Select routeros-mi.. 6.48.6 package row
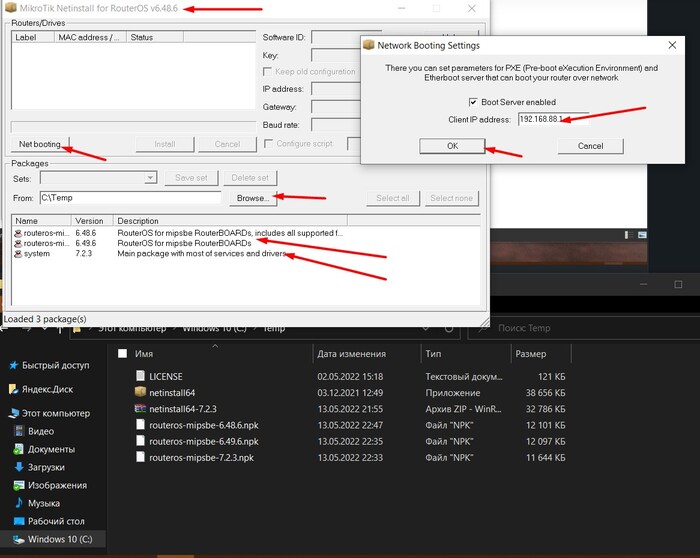Image resolution: width=700 pixels, height=558 pixels. [179, 233]
